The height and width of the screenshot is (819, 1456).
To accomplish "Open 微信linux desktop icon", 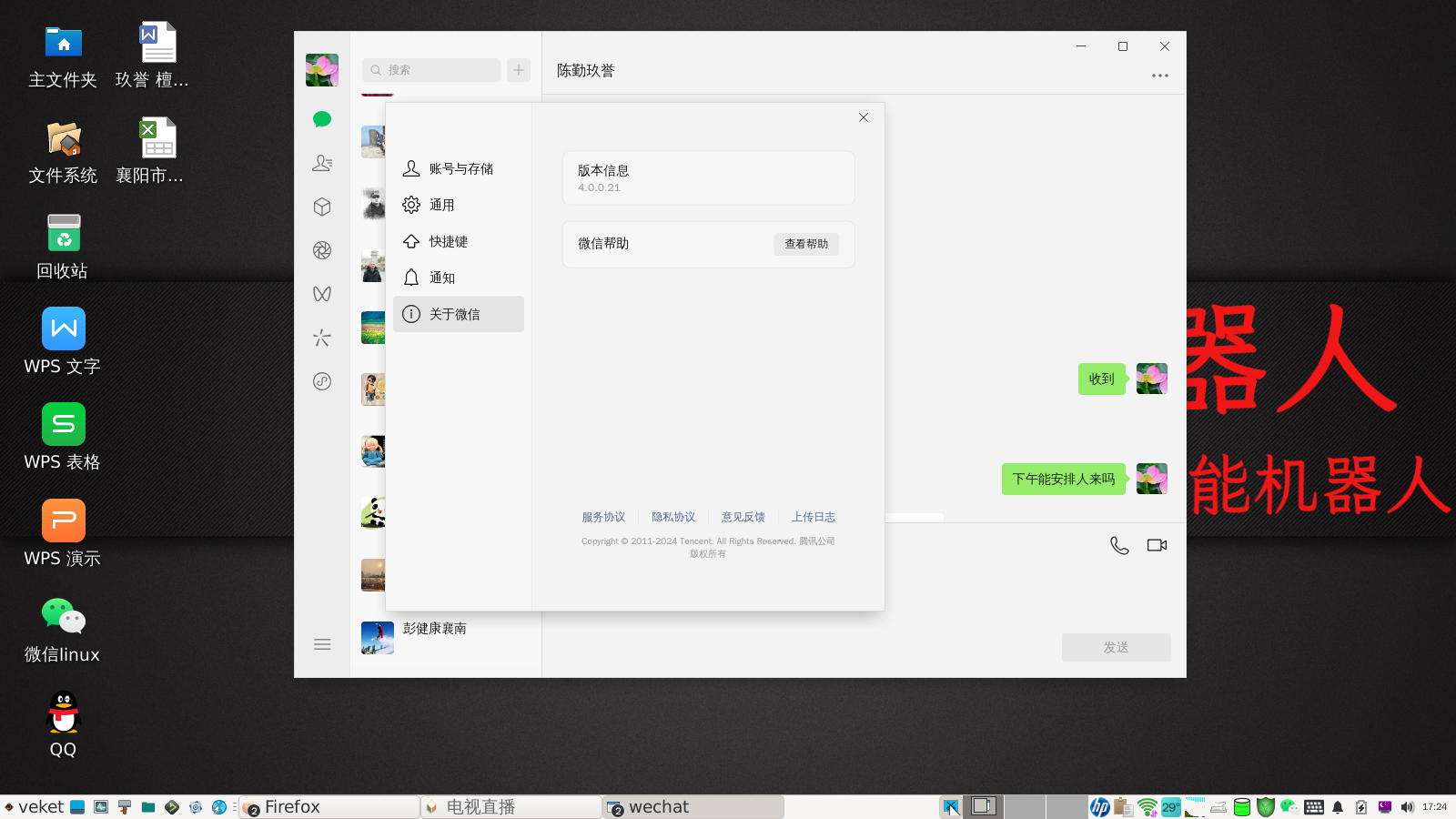I will click(63, 630).
